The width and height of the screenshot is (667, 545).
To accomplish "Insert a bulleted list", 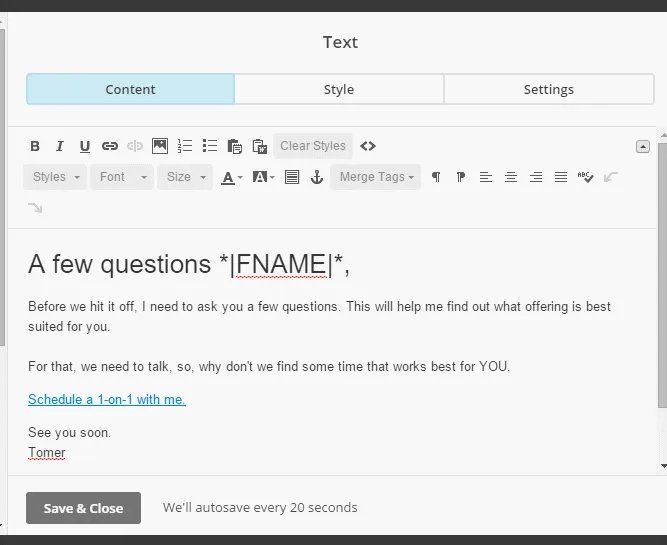I will (x=210, y=146).
